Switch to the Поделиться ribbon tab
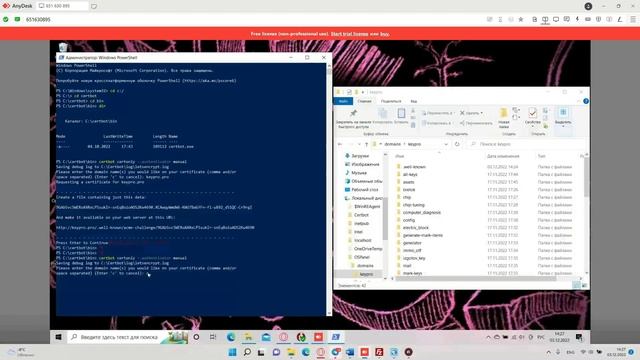The height and width of the screenshot is (360, 640). point(391,101)
